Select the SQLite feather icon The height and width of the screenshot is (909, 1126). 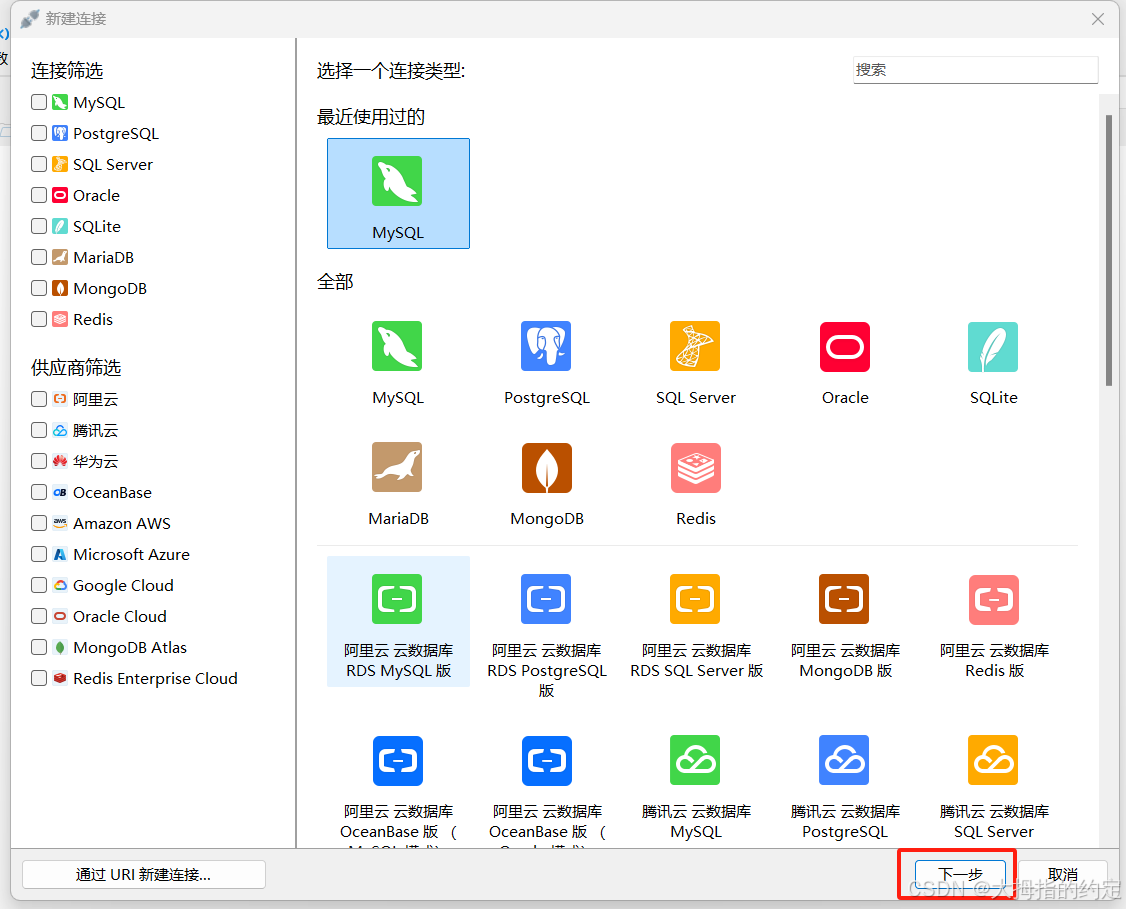(993, 346)
